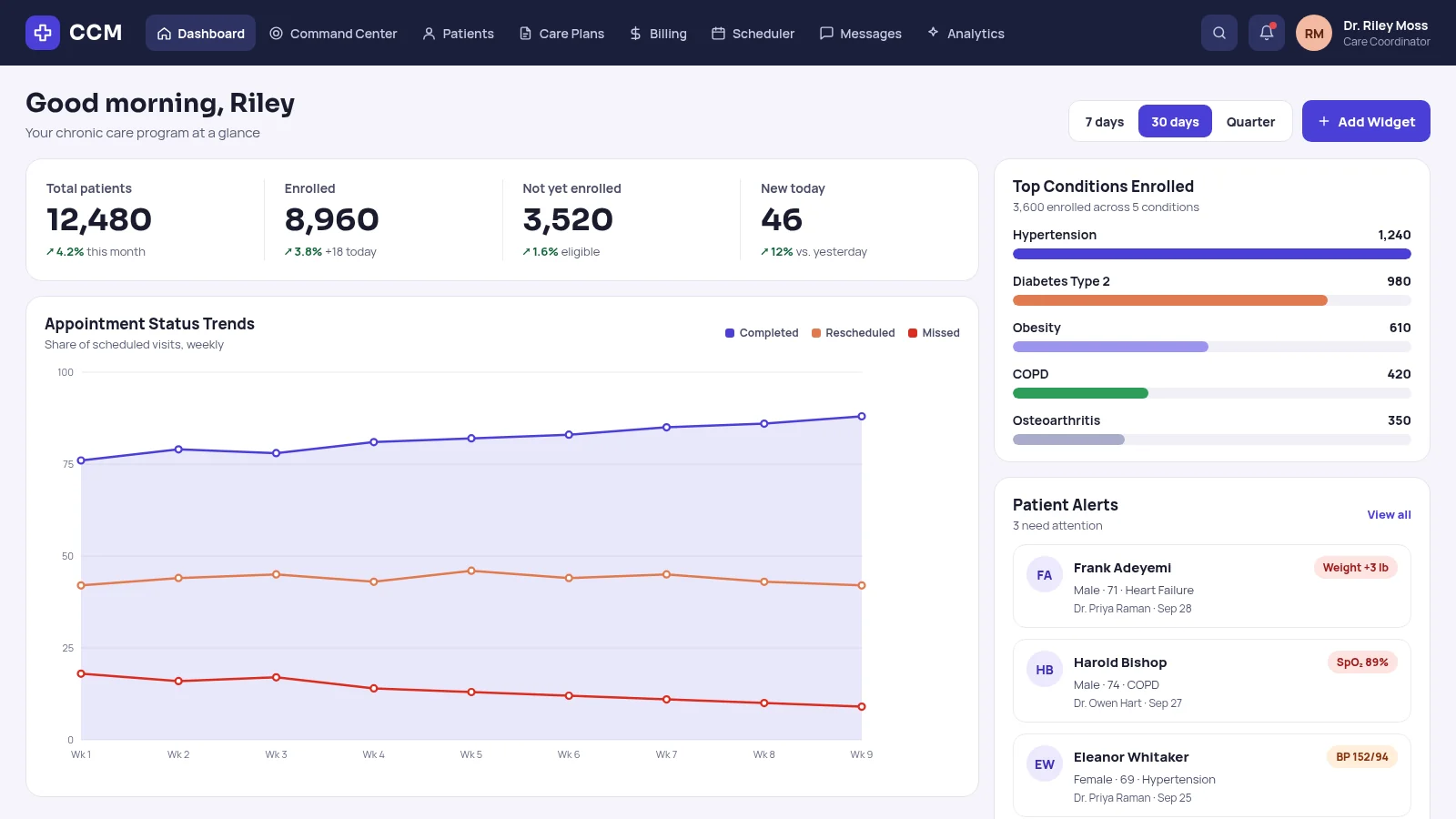The height and width of the screenshot is (819, 1456).
Task: Click the Completed data point at Wk 9
Action: [862, 417]
